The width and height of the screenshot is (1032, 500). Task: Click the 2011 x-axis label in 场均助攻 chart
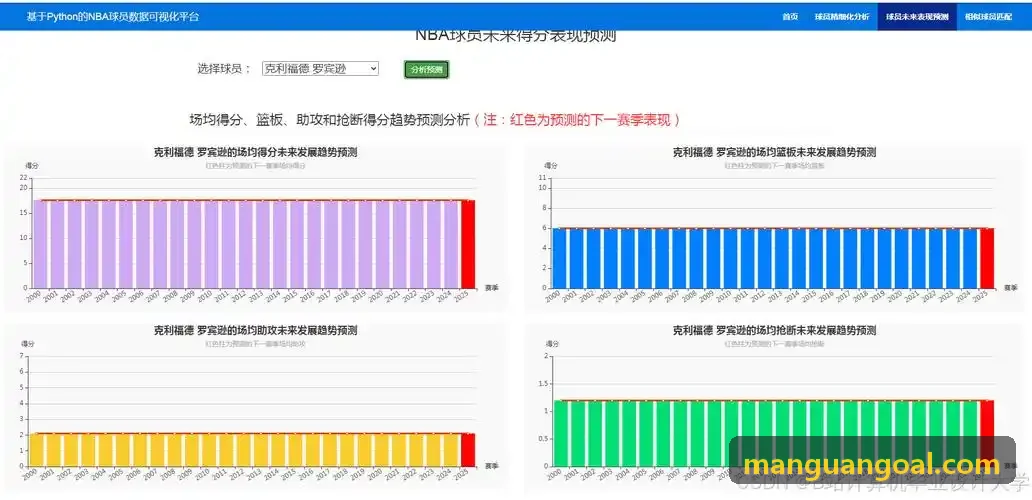pyautogui.click(x=222, y=474)
